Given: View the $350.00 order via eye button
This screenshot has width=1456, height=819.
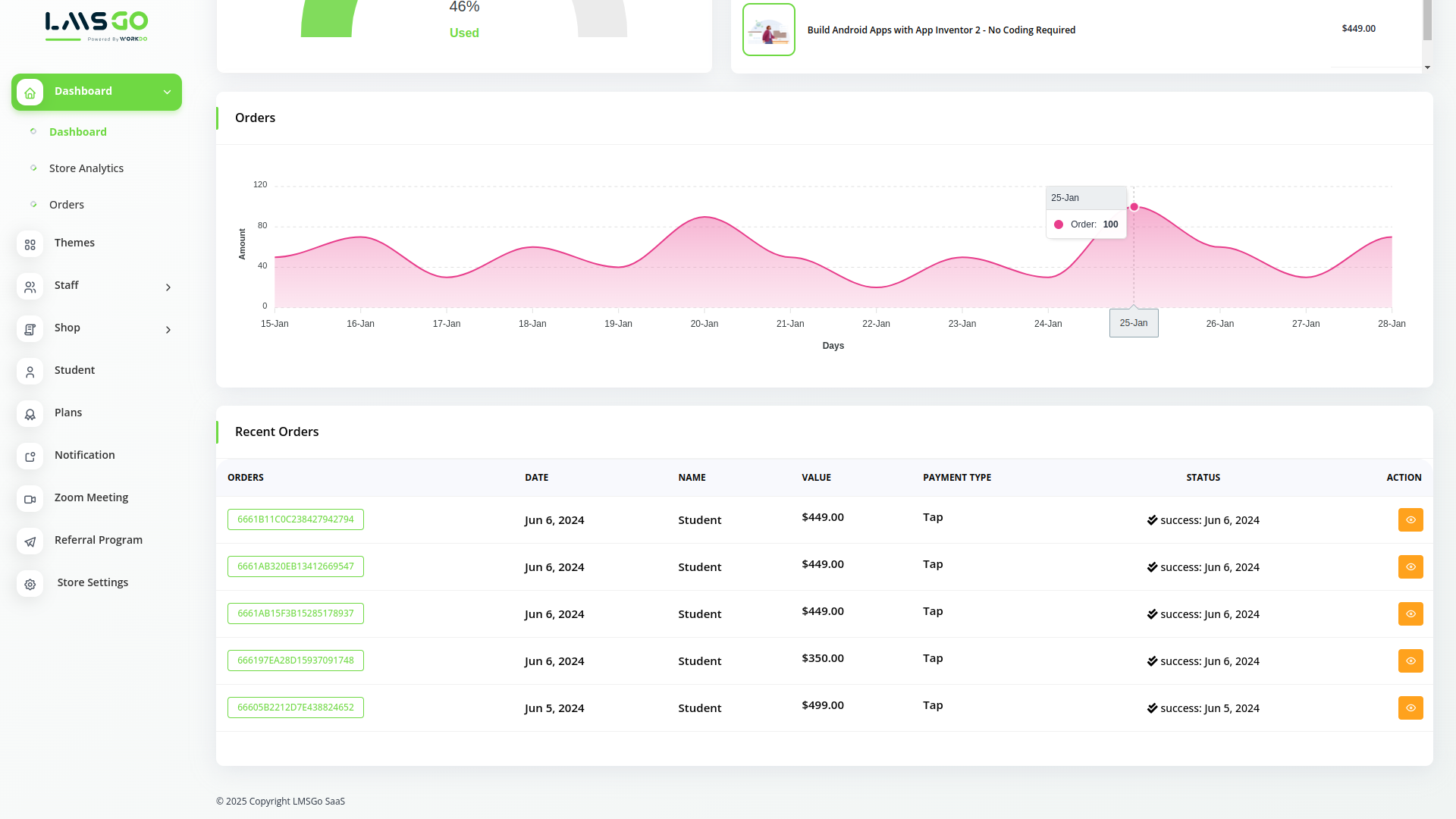Looking at the screenshot, I should (1410, 661).
